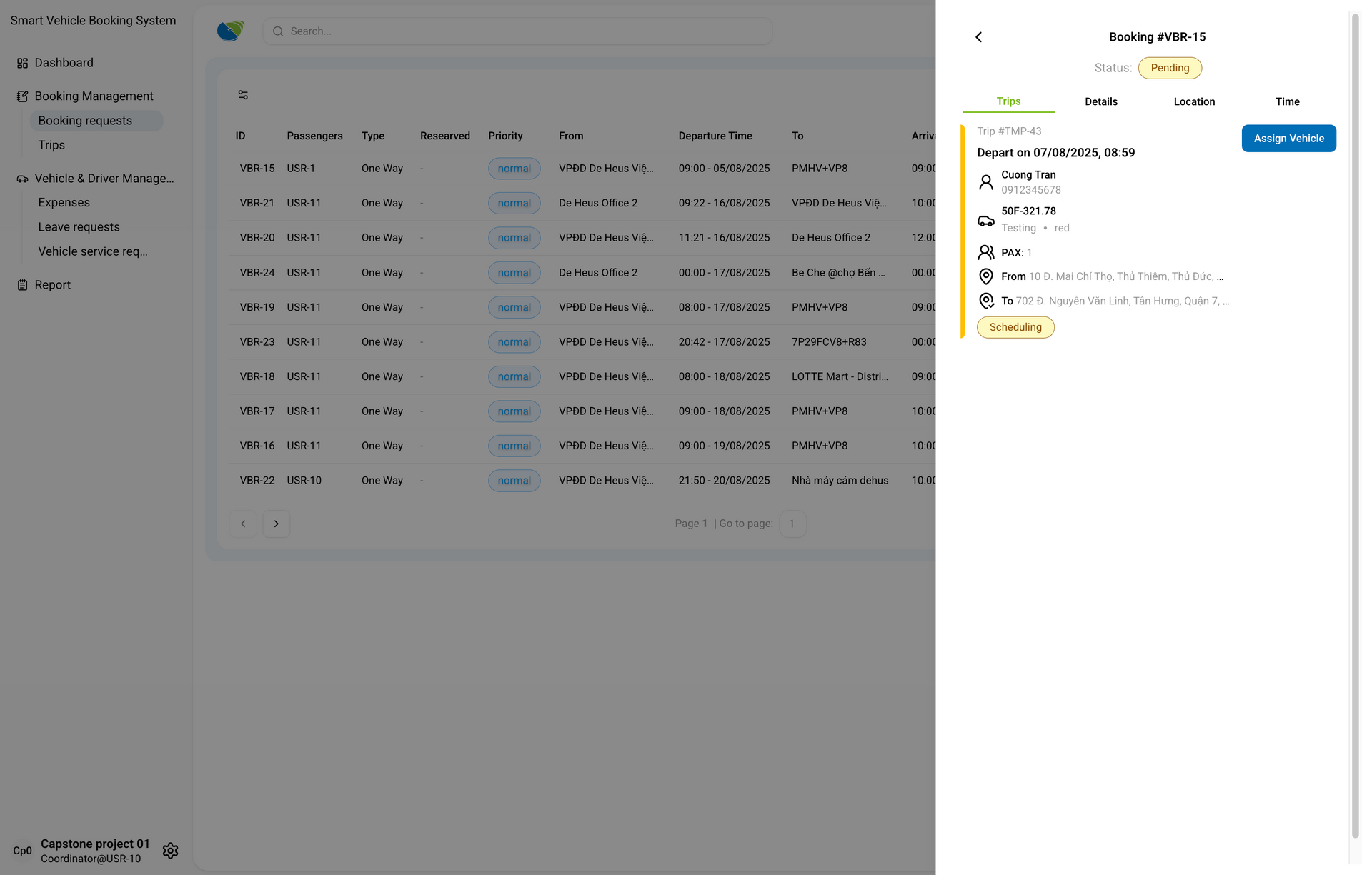Click the Booking Management edit icon
This screenshot has height=875, width=1372.
(x=22, y=96)
